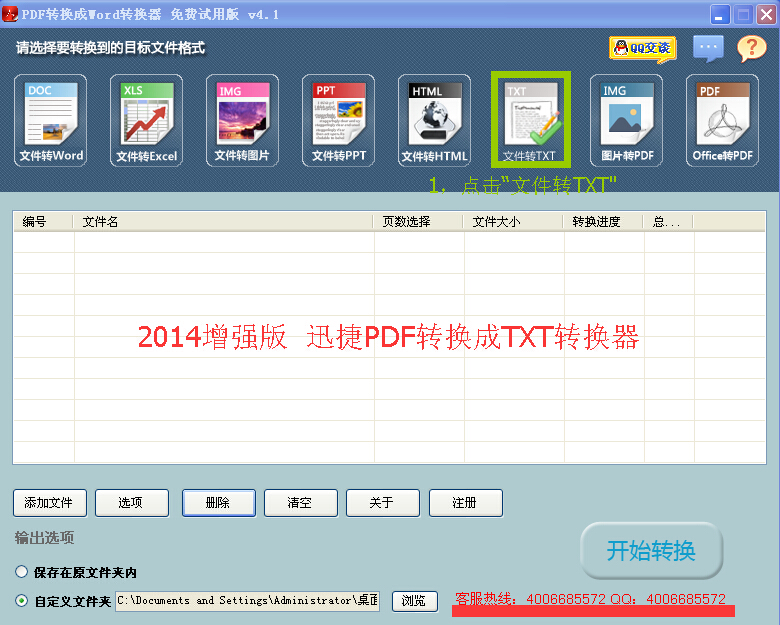Start conversion with 开始转换 button

[651, 550]
